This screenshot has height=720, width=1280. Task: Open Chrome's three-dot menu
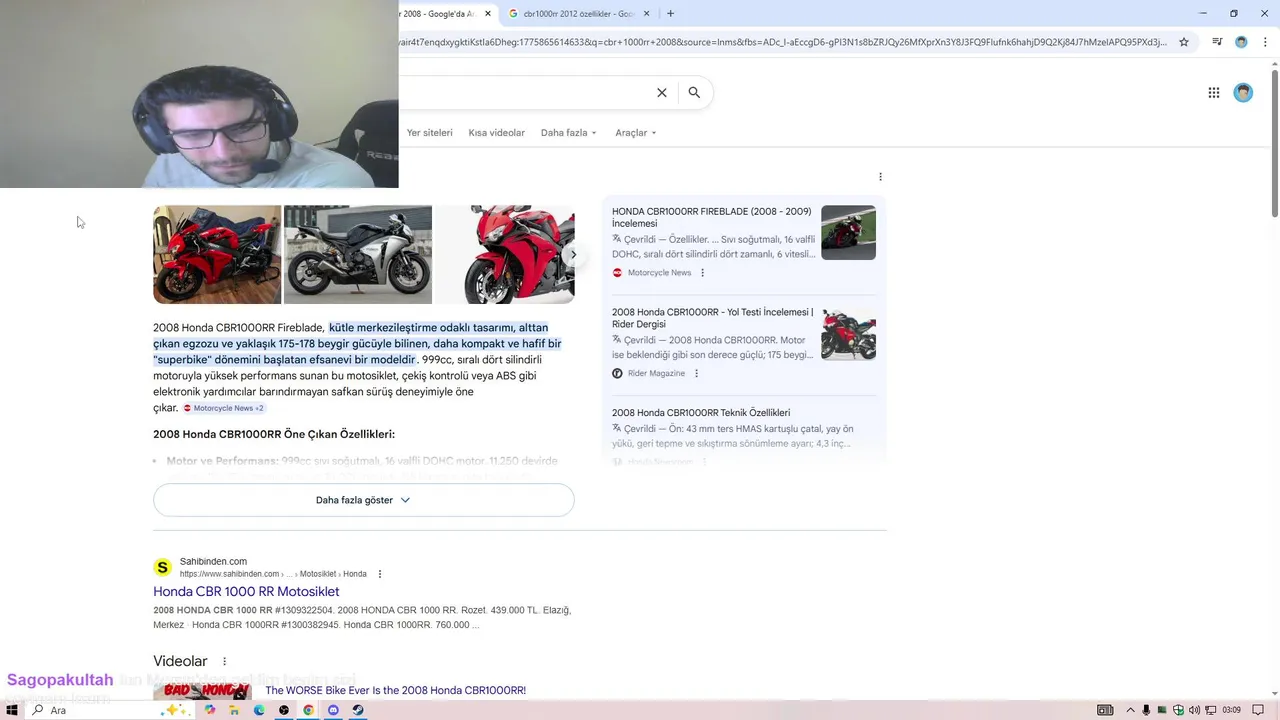1265,42
